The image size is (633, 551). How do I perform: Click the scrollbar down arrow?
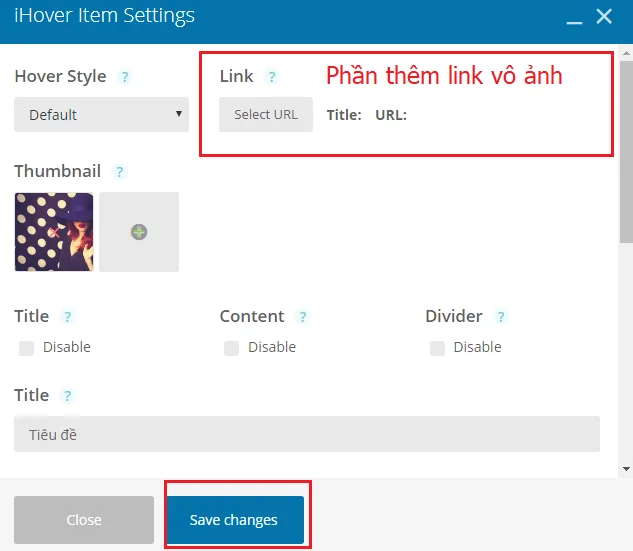coord(627,469)
